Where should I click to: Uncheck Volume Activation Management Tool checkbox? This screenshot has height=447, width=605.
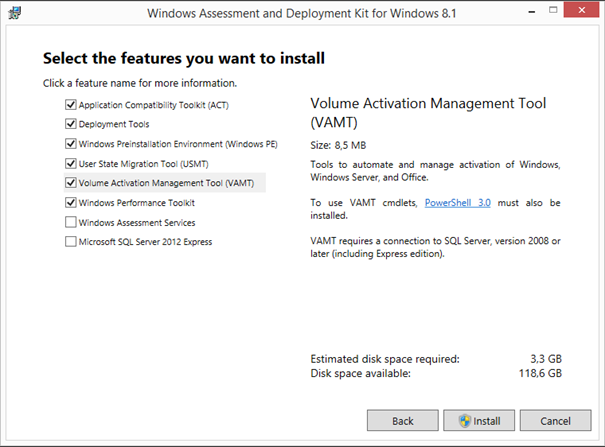(71, 182)
